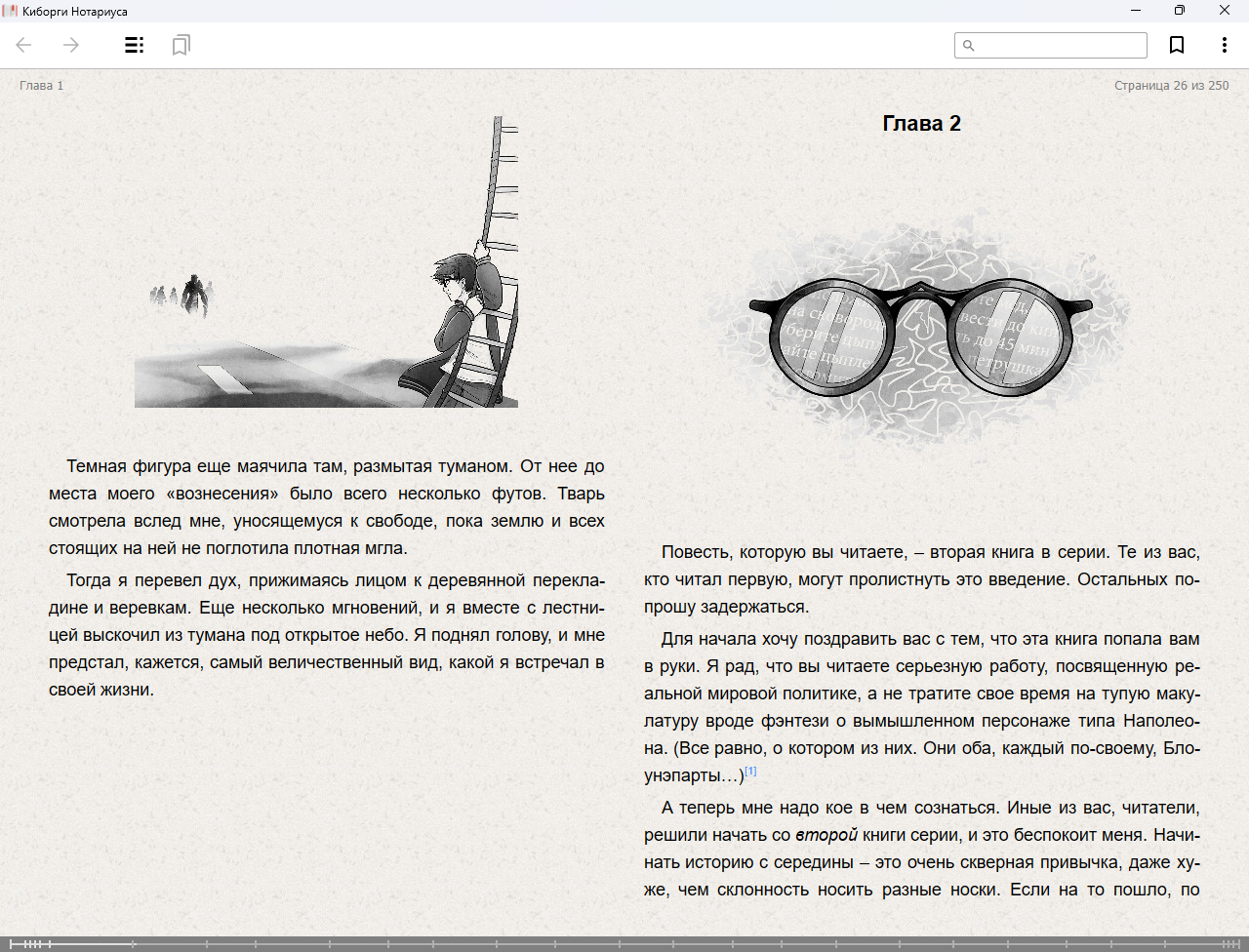Click the italic word второй
The width and height of the screenshot is (1249, 952).
point(826,835)
